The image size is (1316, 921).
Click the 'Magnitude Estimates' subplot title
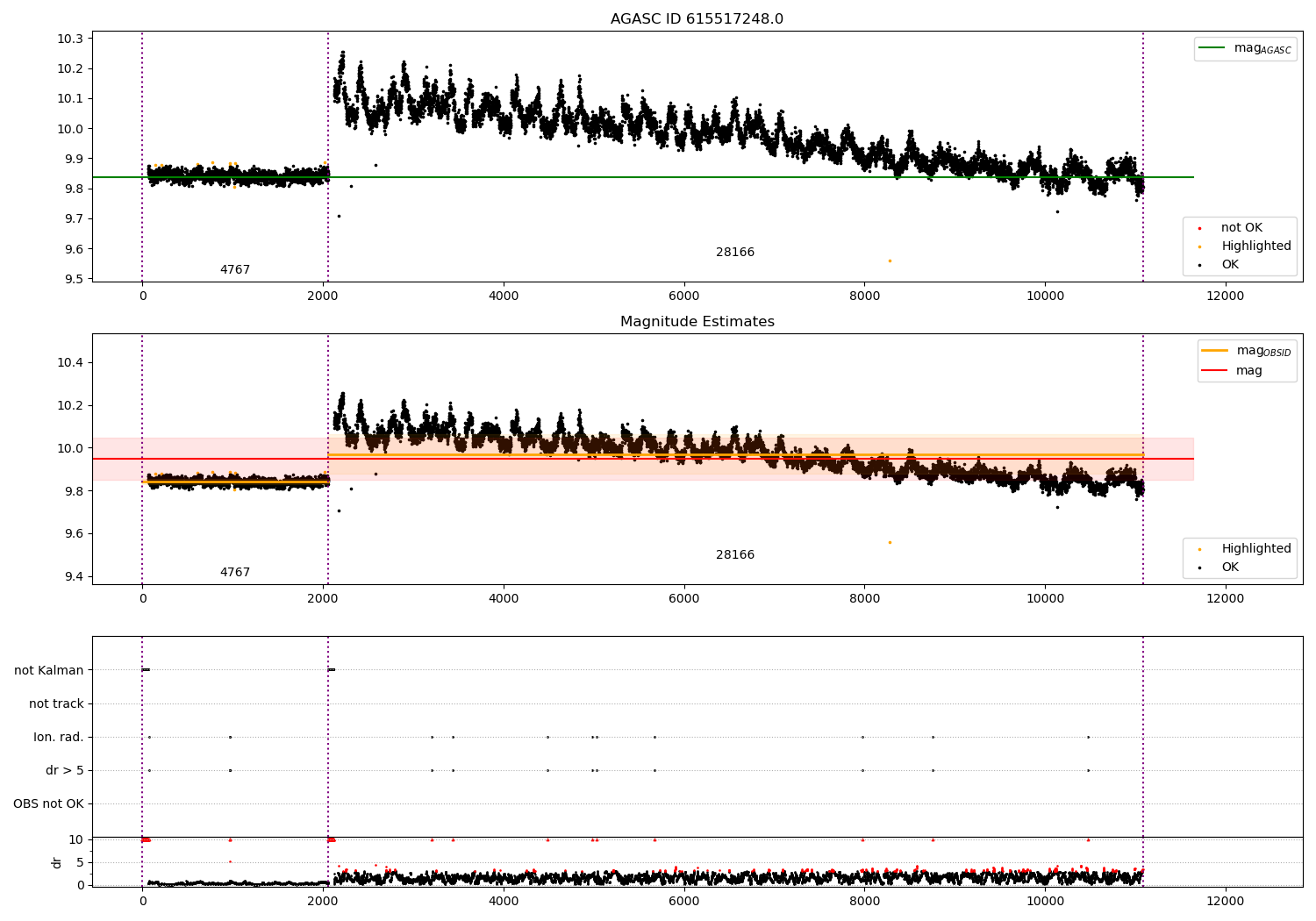[697, 322]
